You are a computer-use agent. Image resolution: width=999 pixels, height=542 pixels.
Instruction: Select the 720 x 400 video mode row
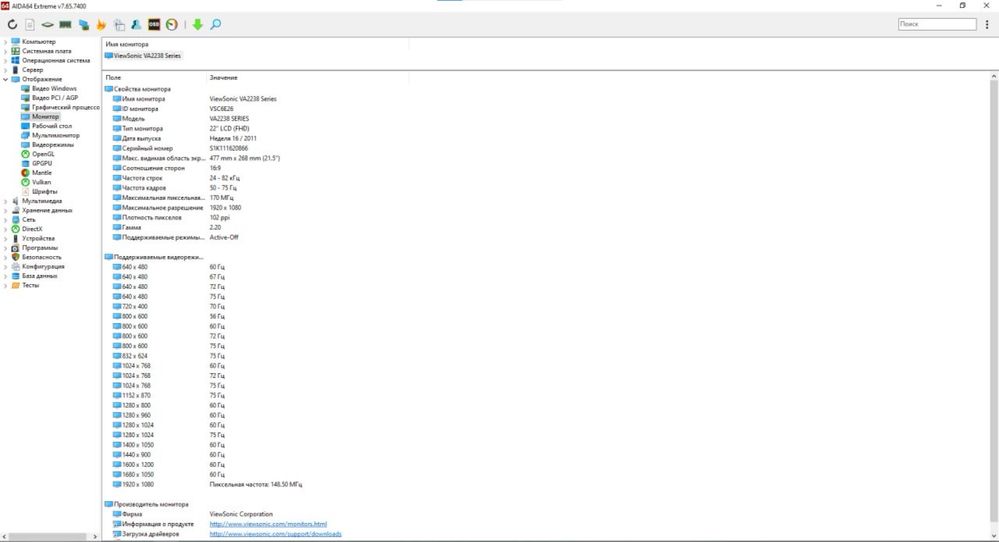(x=169, y=306)
